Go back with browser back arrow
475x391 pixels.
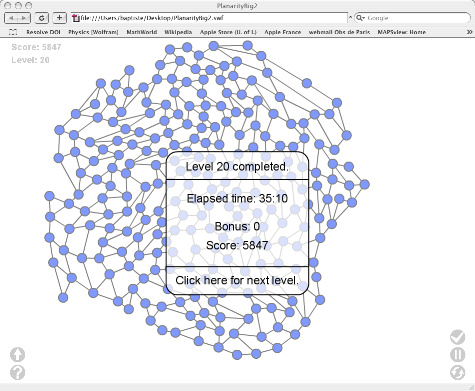tap(11, 18)
